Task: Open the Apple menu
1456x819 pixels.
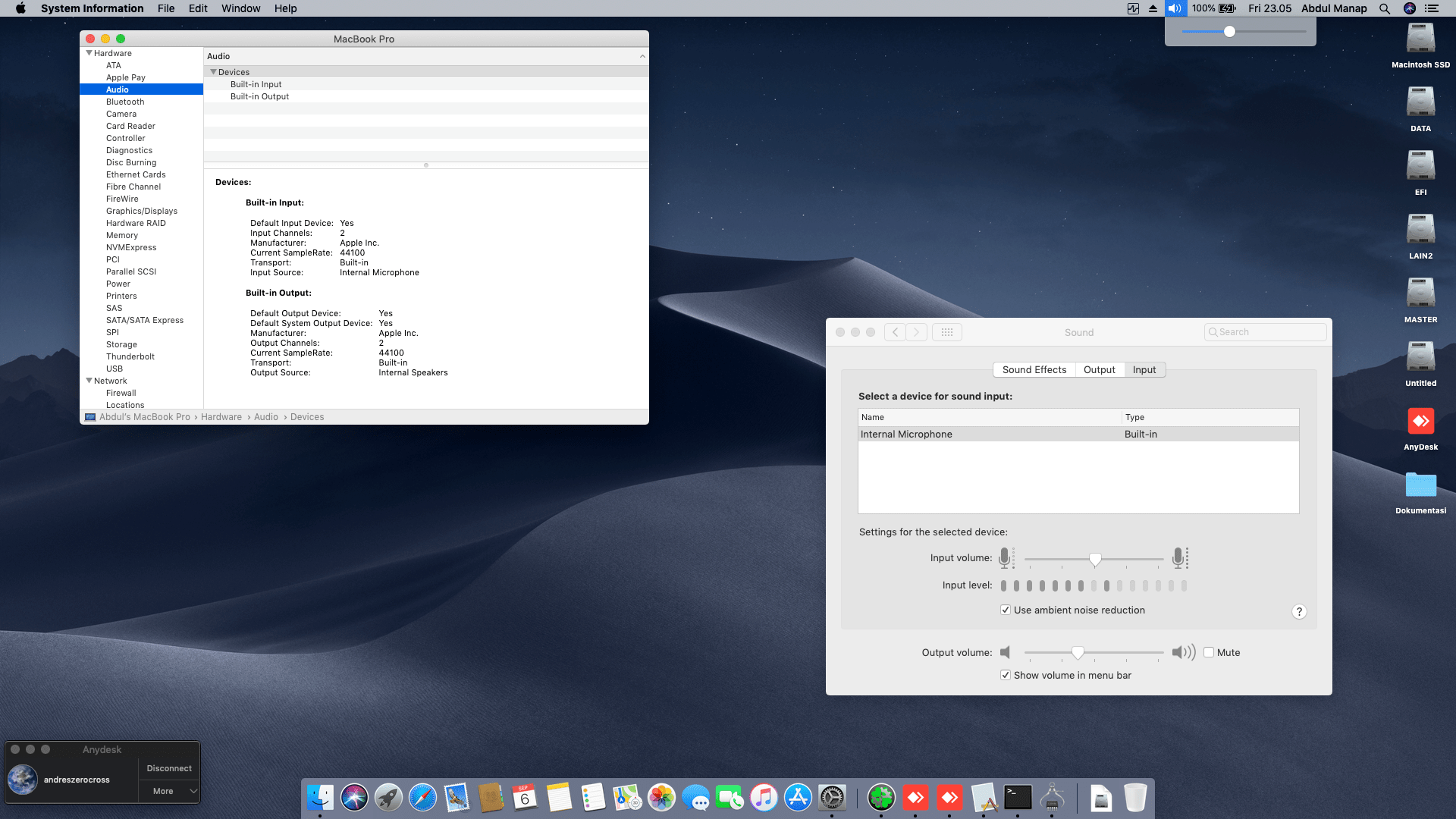Action: pos(20,8)
